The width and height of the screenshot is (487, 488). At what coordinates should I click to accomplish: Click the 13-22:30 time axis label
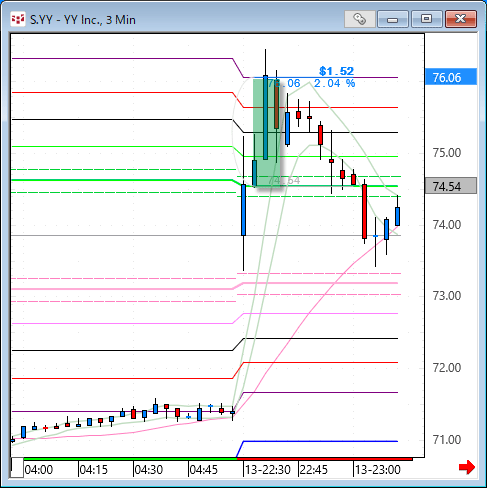click(268, 470)
